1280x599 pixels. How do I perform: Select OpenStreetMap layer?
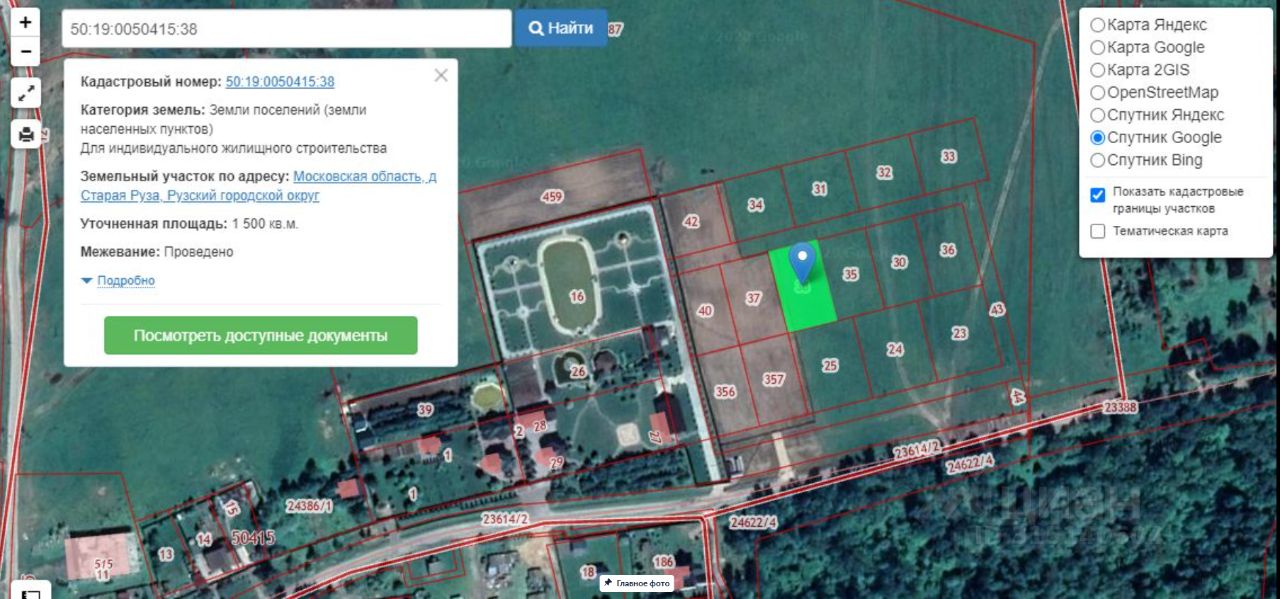[1097, 93]
